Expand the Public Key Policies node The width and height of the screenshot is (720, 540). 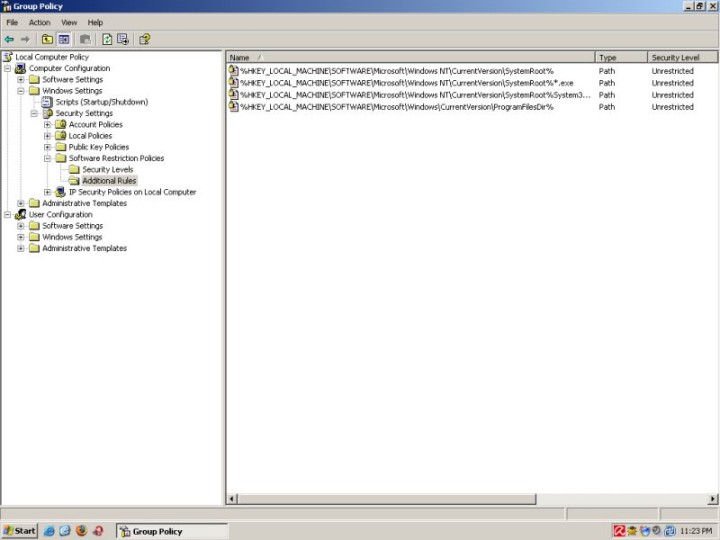point(47,147)
